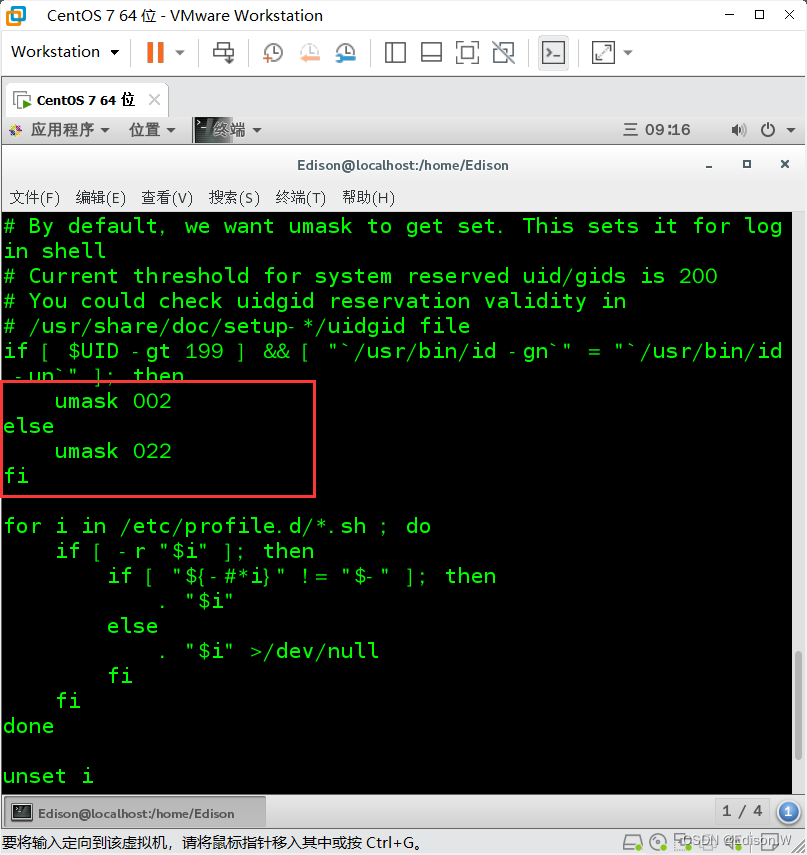Viewport: 807px width, 855px height.
Task: Open the 终端(T) menu
Action: click(x=300, y=197)
